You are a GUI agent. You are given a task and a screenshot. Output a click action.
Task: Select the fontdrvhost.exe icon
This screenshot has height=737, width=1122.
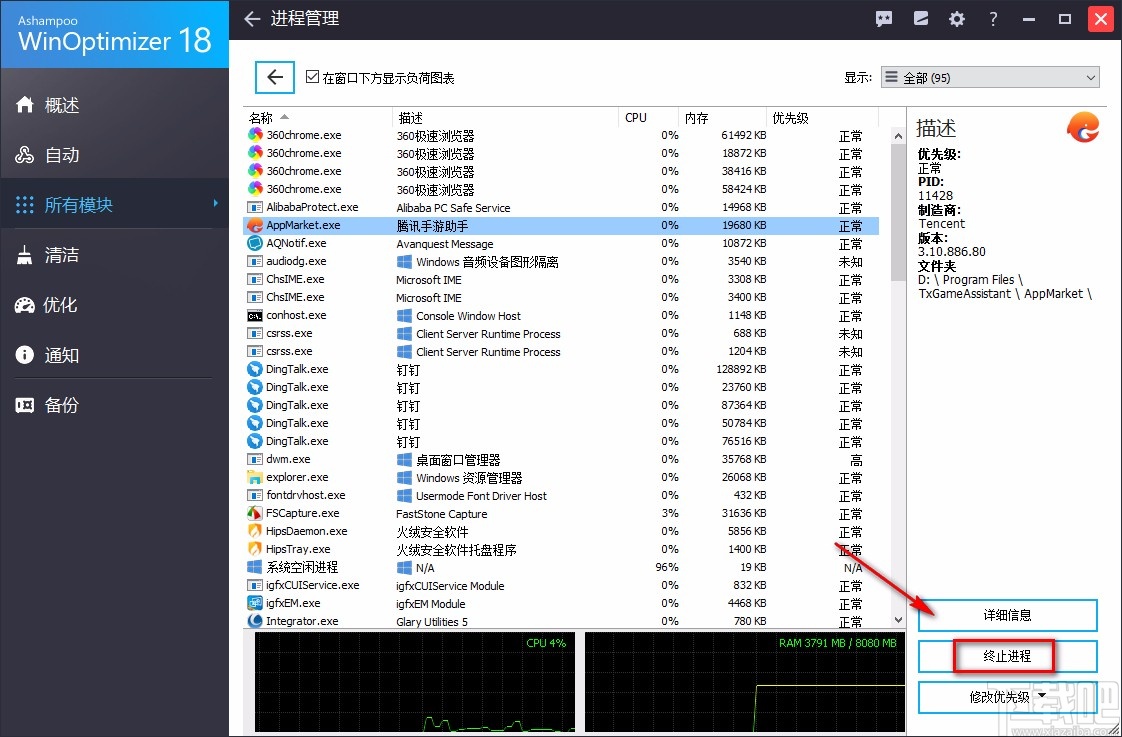click(255, 495)
